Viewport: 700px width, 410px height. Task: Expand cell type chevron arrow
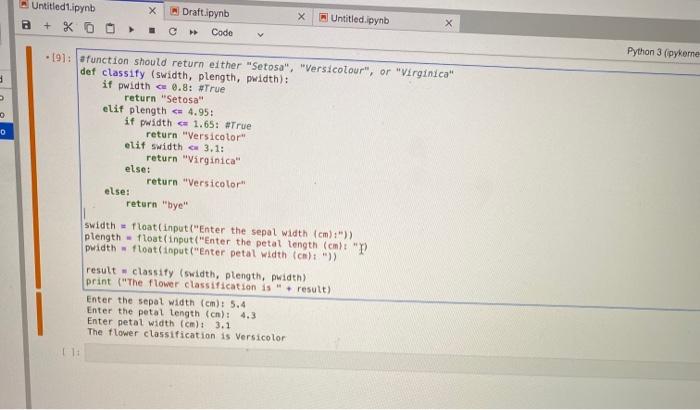click(x=260, y=34)
